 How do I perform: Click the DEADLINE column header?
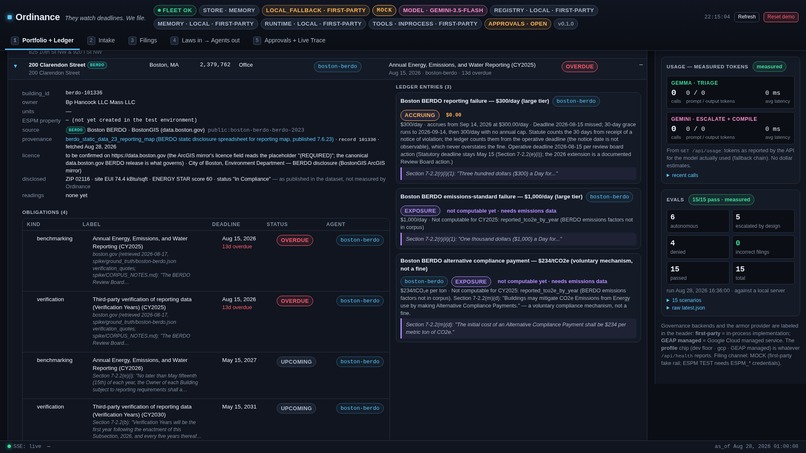226,224
